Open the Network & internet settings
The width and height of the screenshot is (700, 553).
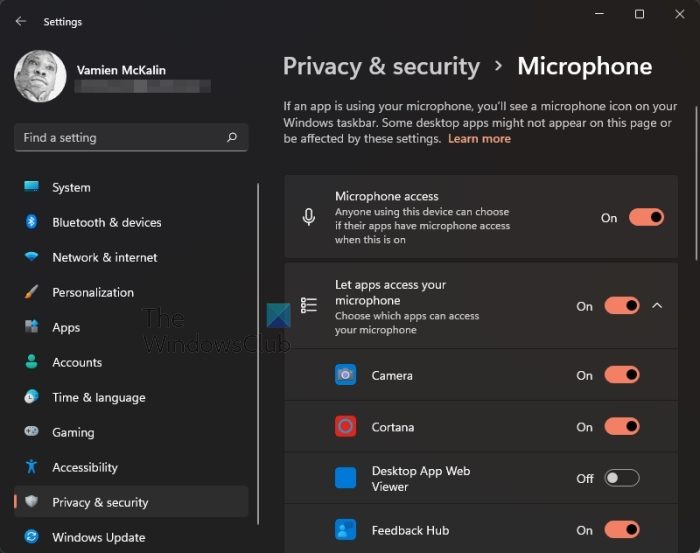tap(104, 257)
